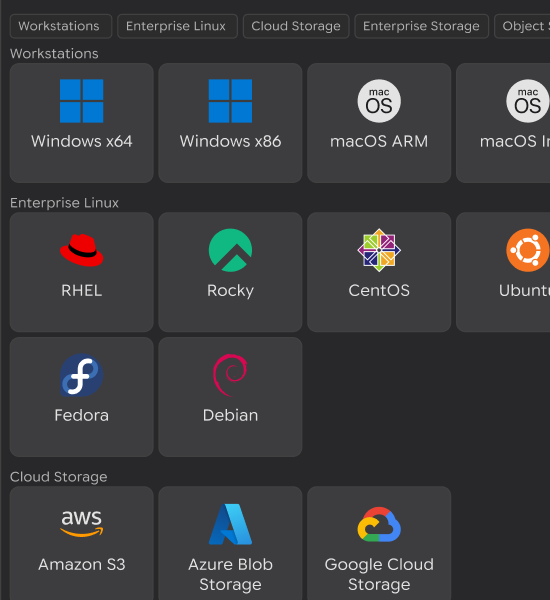Screen dimensions: 550x600
Task: Jump to the Workstations filter tab
Action: tap(61, 26)
